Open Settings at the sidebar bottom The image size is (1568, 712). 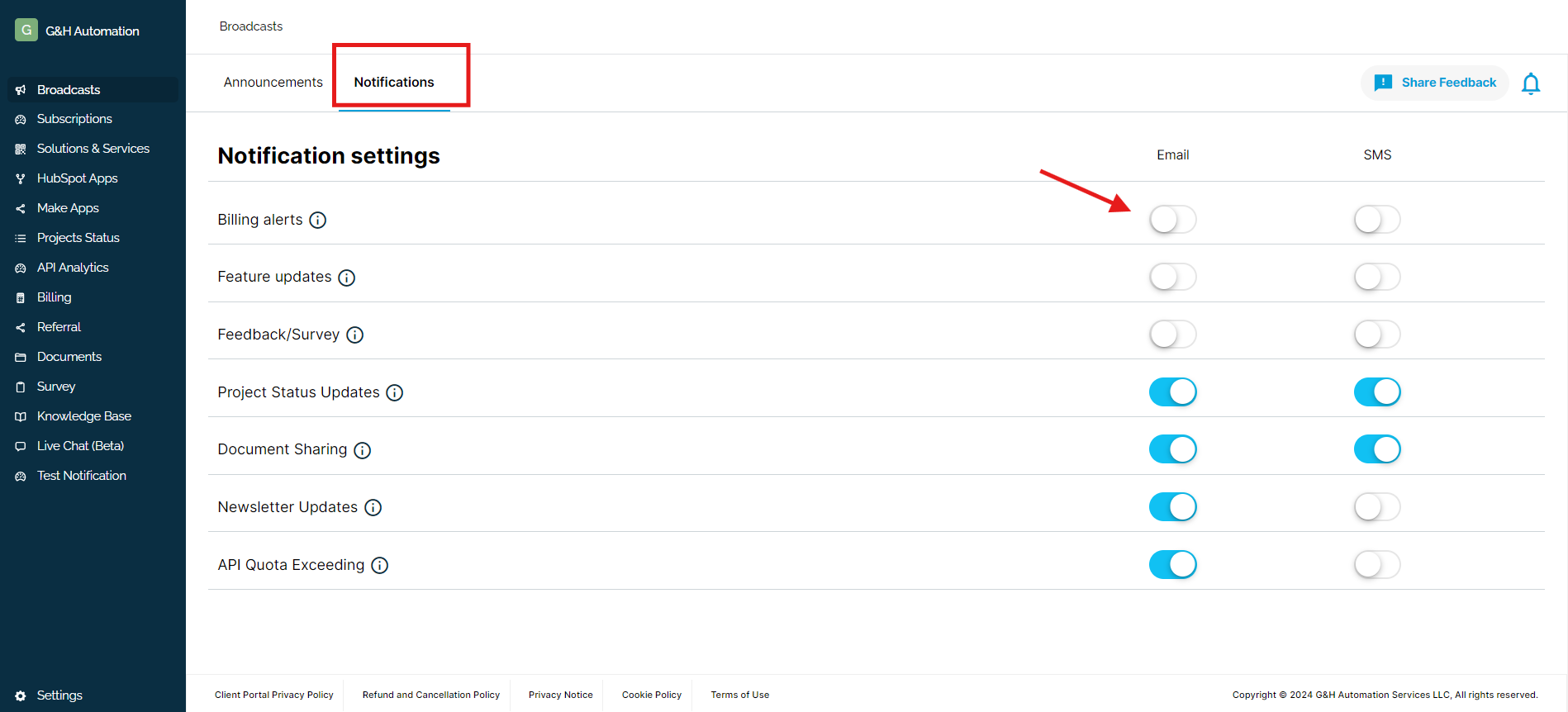pyautogui.click(x=59, y=695)
